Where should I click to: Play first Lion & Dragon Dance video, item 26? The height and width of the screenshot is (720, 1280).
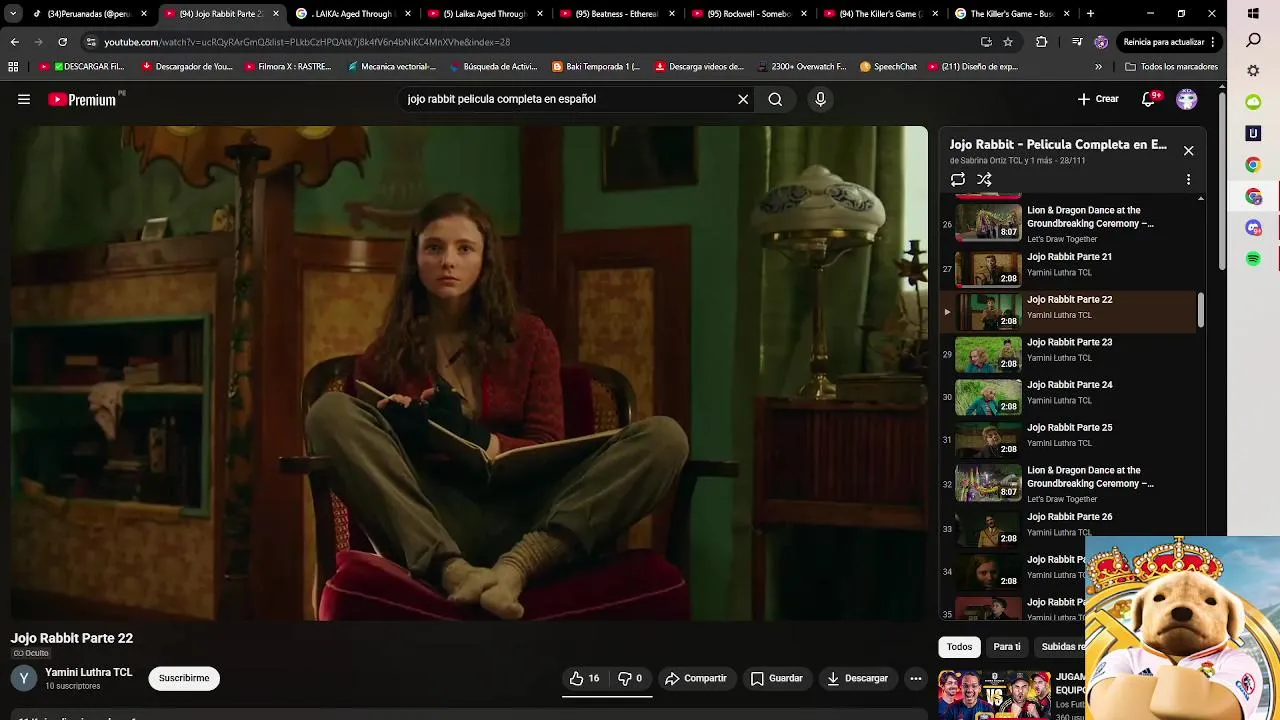click(x=1069, y=224)
